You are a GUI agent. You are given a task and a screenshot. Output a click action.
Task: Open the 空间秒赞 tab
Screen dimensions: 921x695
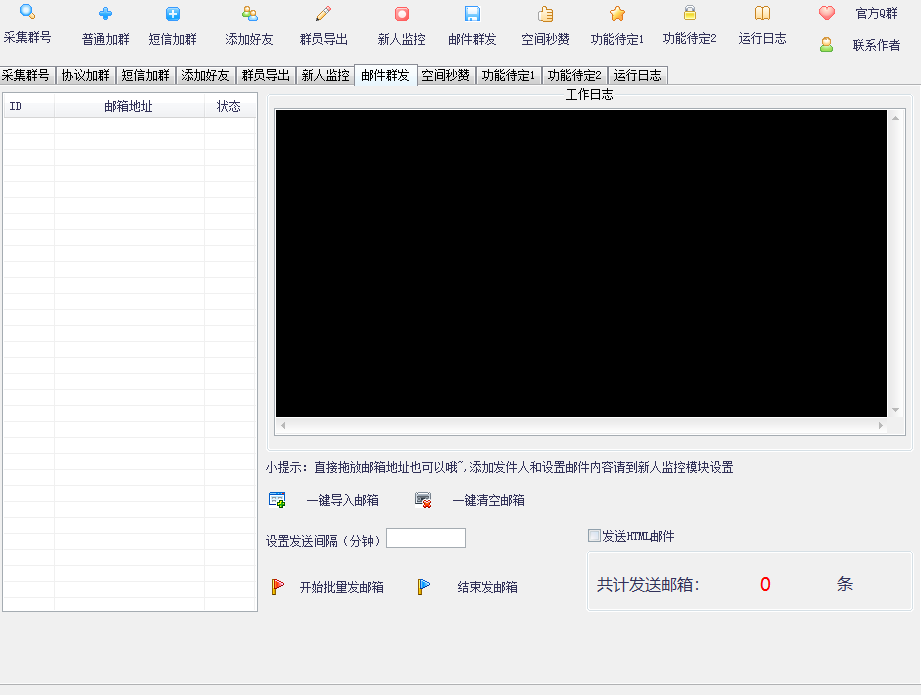click(x=446, y=75)
